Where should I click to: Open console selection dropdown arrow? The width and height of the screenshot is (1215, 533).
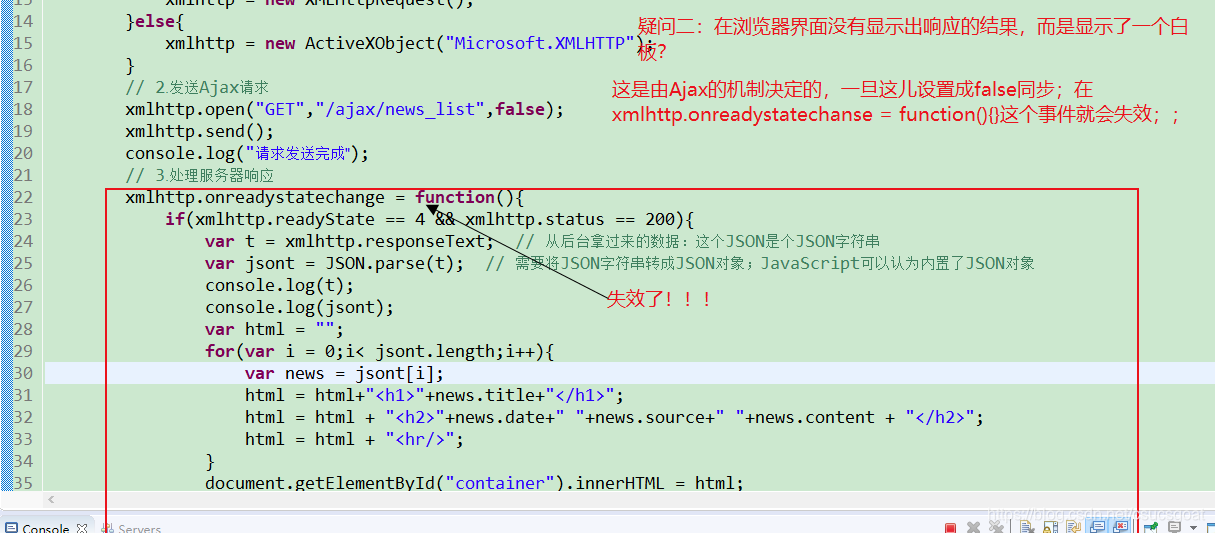click(1193, 529)
